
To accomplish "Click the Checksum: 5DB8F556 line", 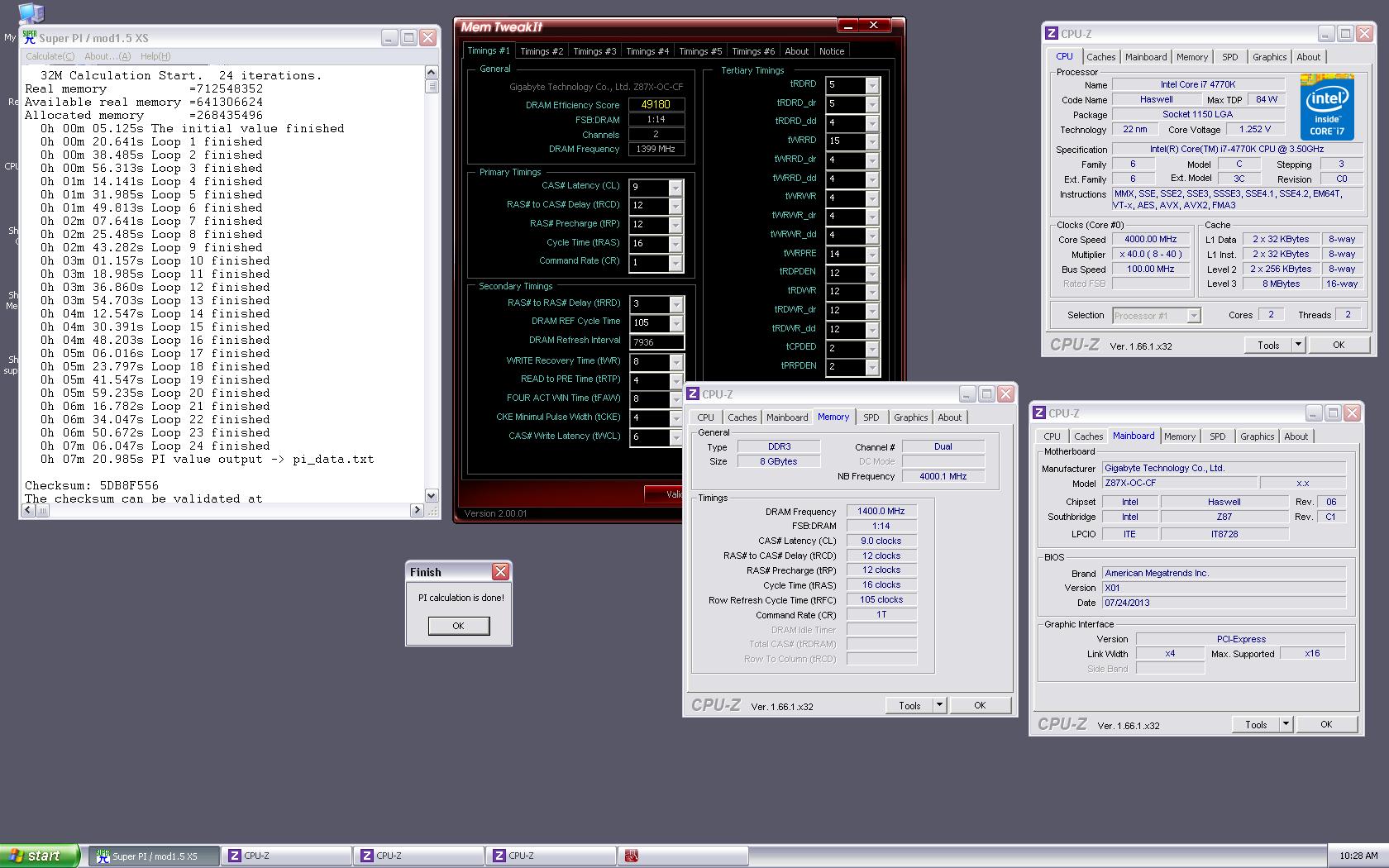I will [x=91, y=485].
